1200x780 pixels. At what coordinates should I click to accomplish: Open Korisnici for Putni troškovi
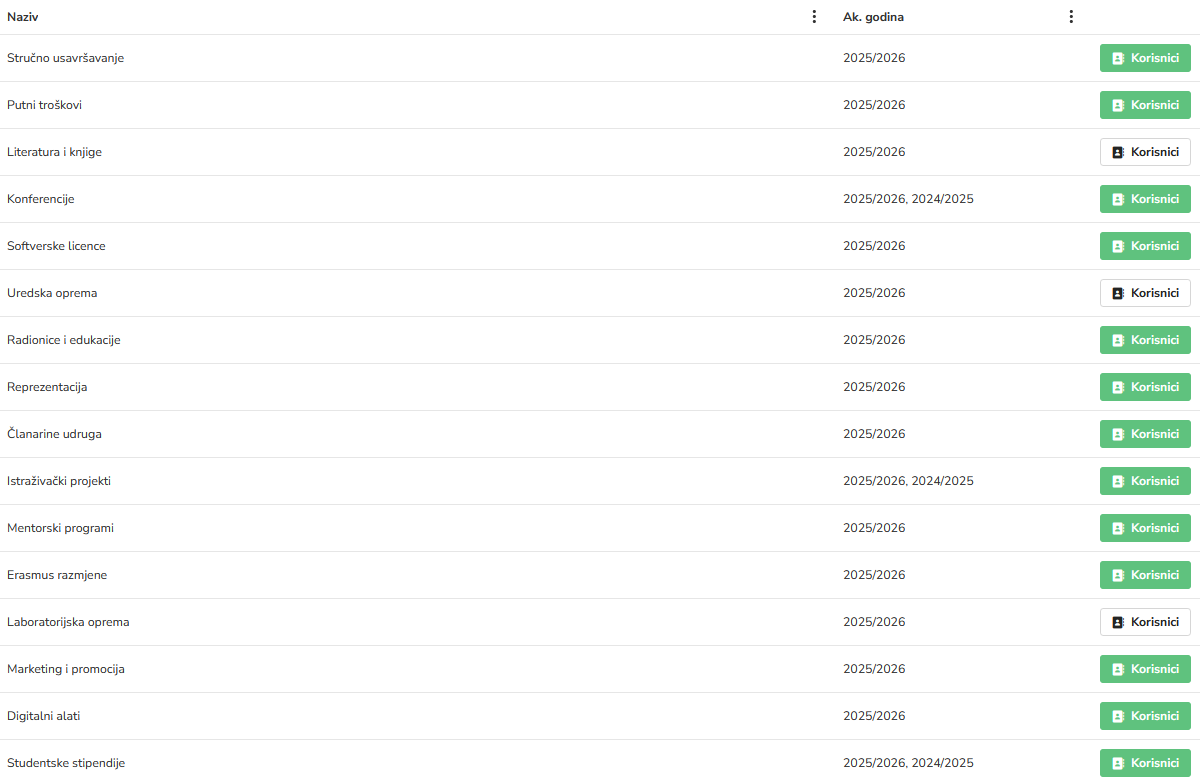click(x=1145, y=105)
